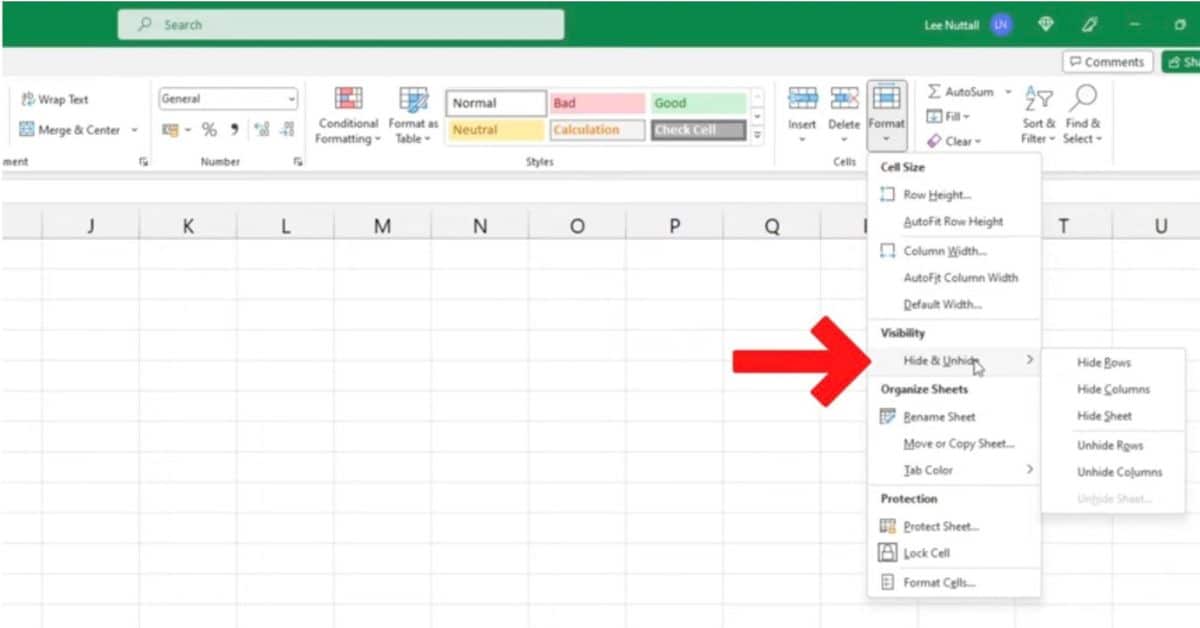
Task: Click the Accounting Number Format icon
Action: tap(170, 130)
